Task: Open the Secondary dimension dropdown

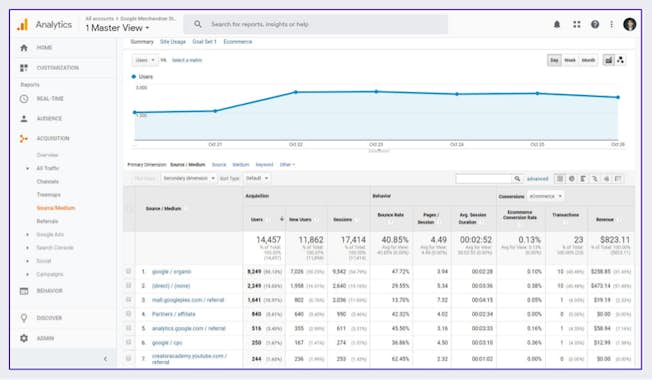Action: [188, 178]
